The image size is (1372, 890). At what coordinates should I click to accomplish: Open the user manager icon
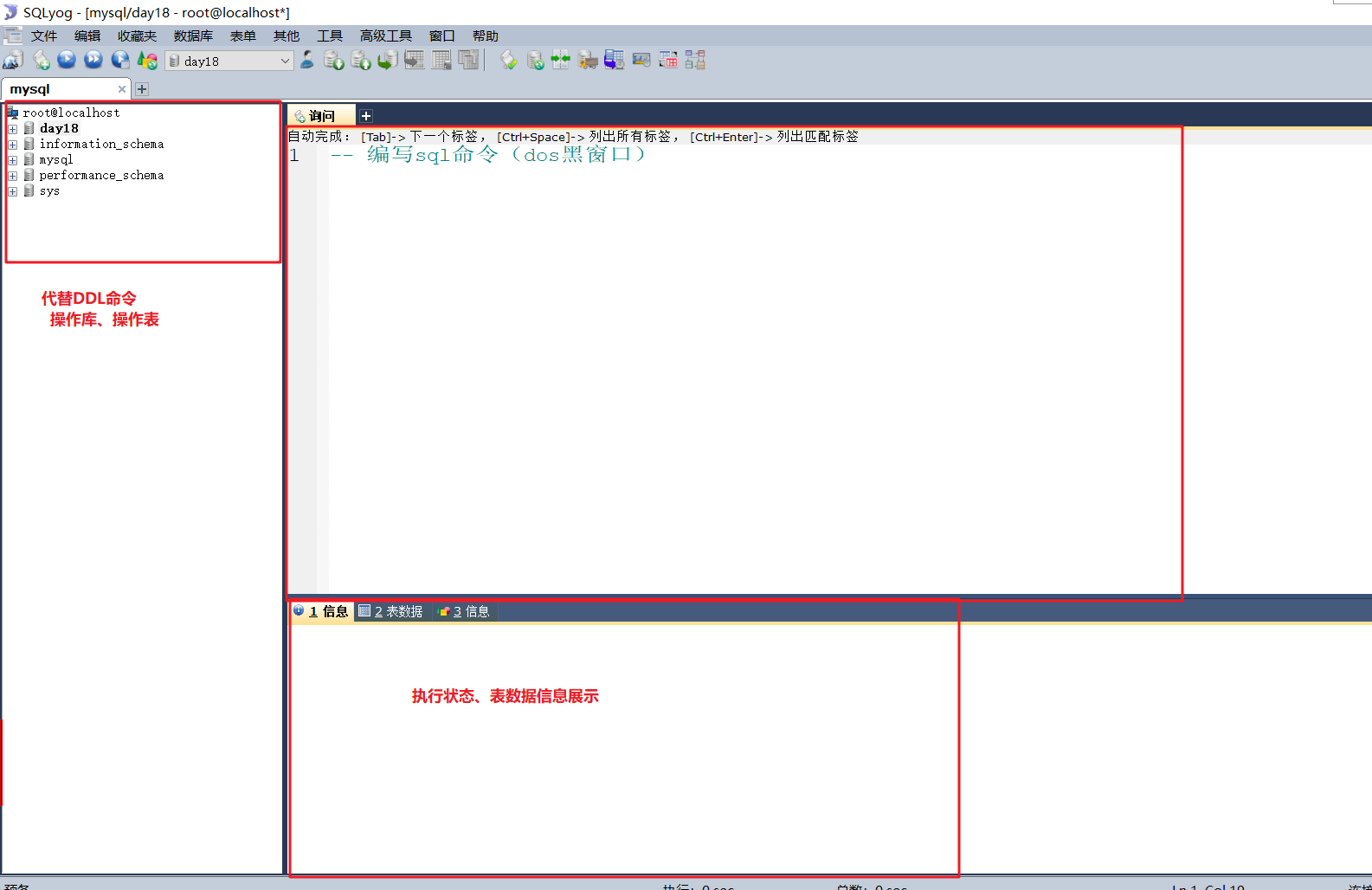pyautogui.click(x=307, y=60)
